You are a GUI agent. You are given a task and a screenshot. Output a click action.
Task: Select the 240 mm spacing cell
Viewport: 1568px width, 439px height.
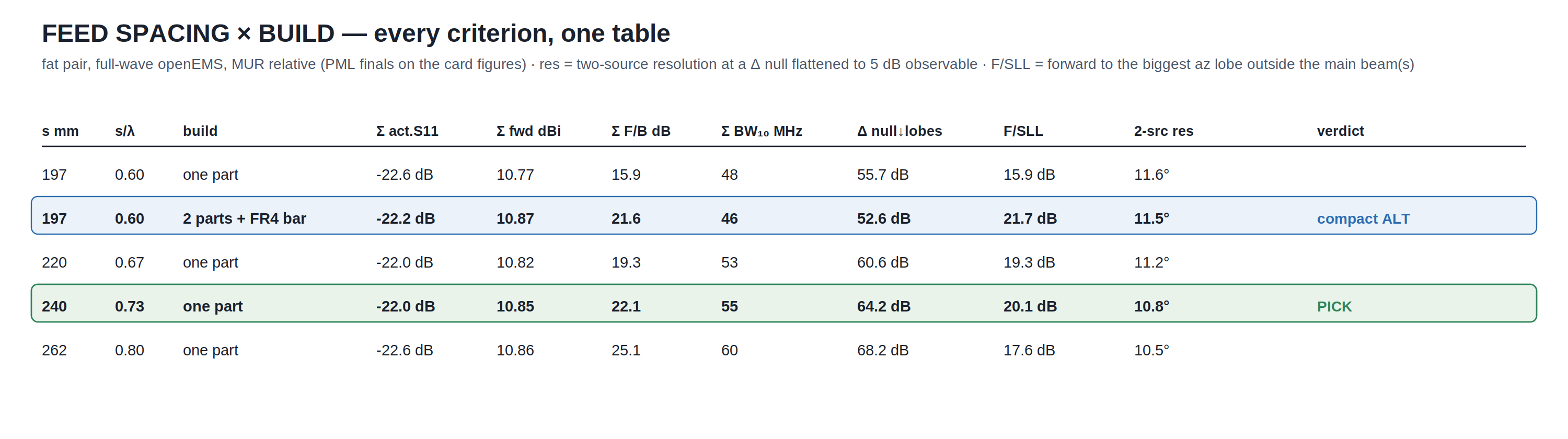(54, 306)
